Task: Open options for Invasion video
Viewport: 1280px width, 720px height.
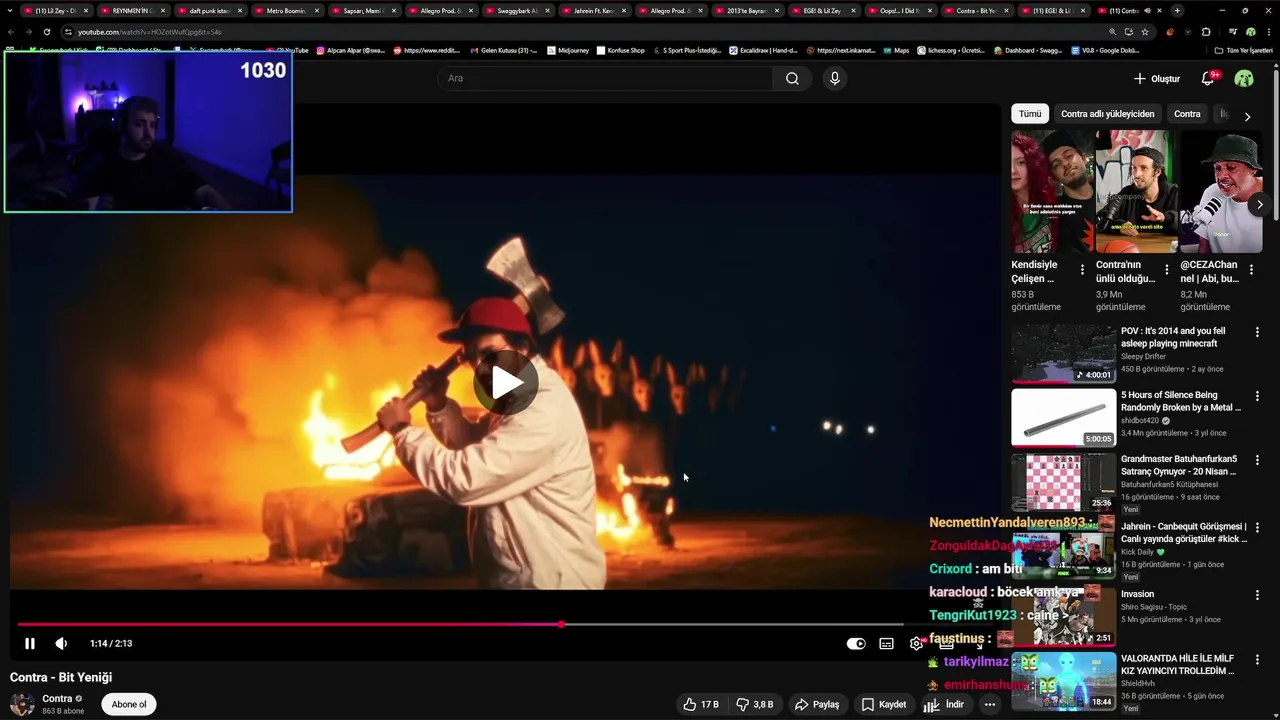Action: click(1257, 595)
